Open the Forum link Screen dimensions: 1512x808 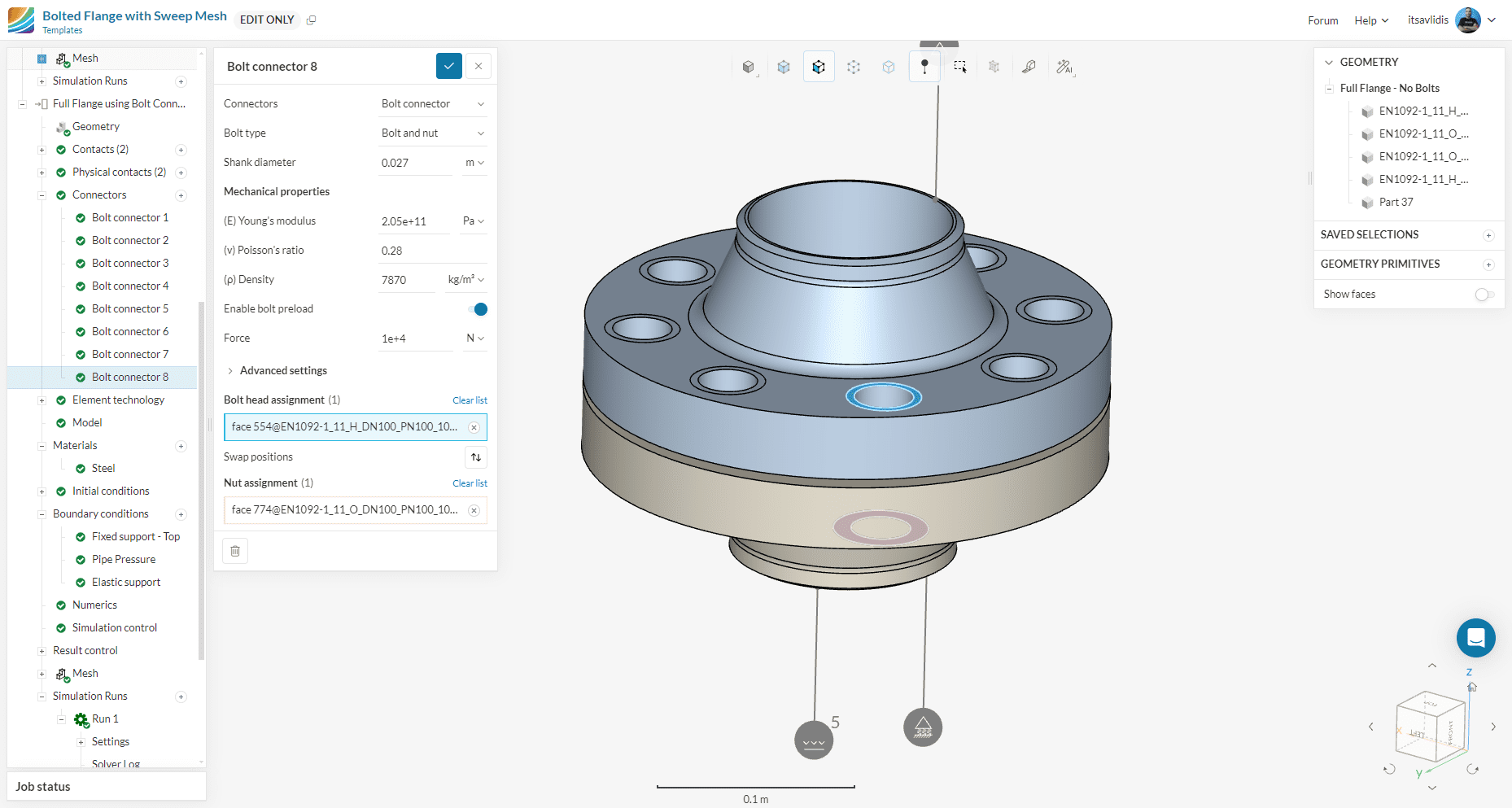[1322, 20]
